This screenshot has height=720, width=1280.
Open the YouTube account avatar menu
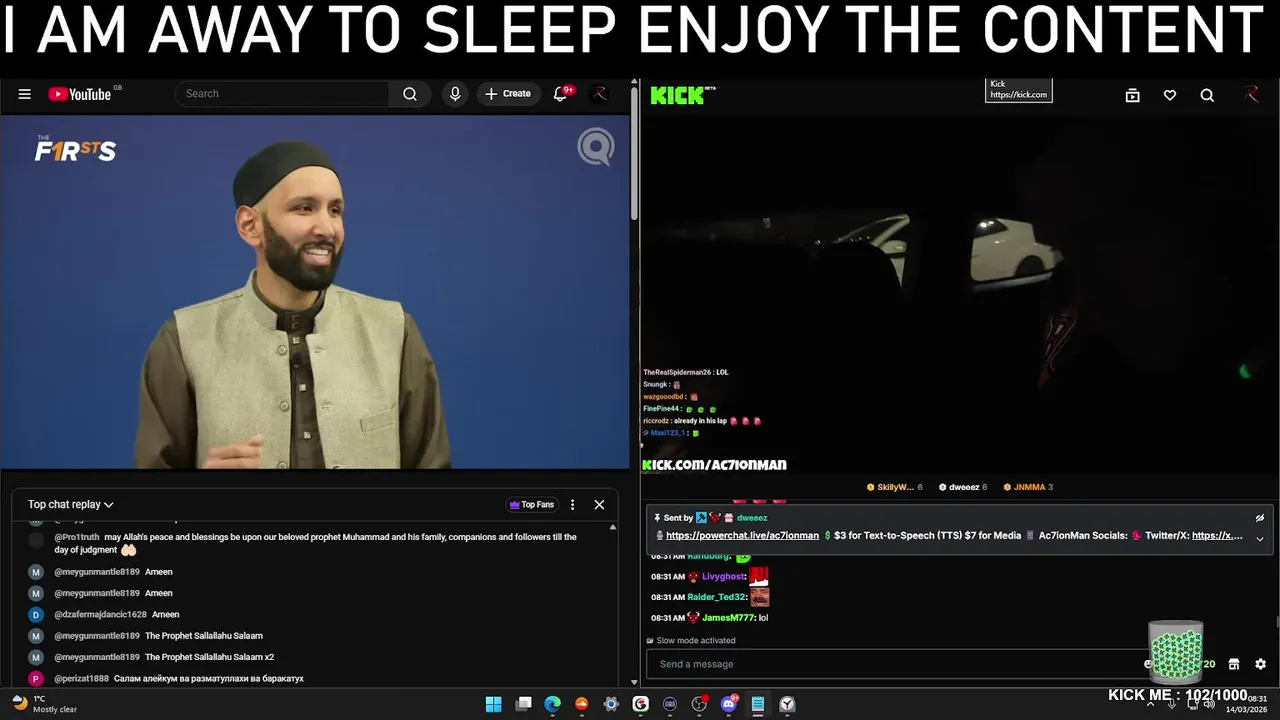600,94
